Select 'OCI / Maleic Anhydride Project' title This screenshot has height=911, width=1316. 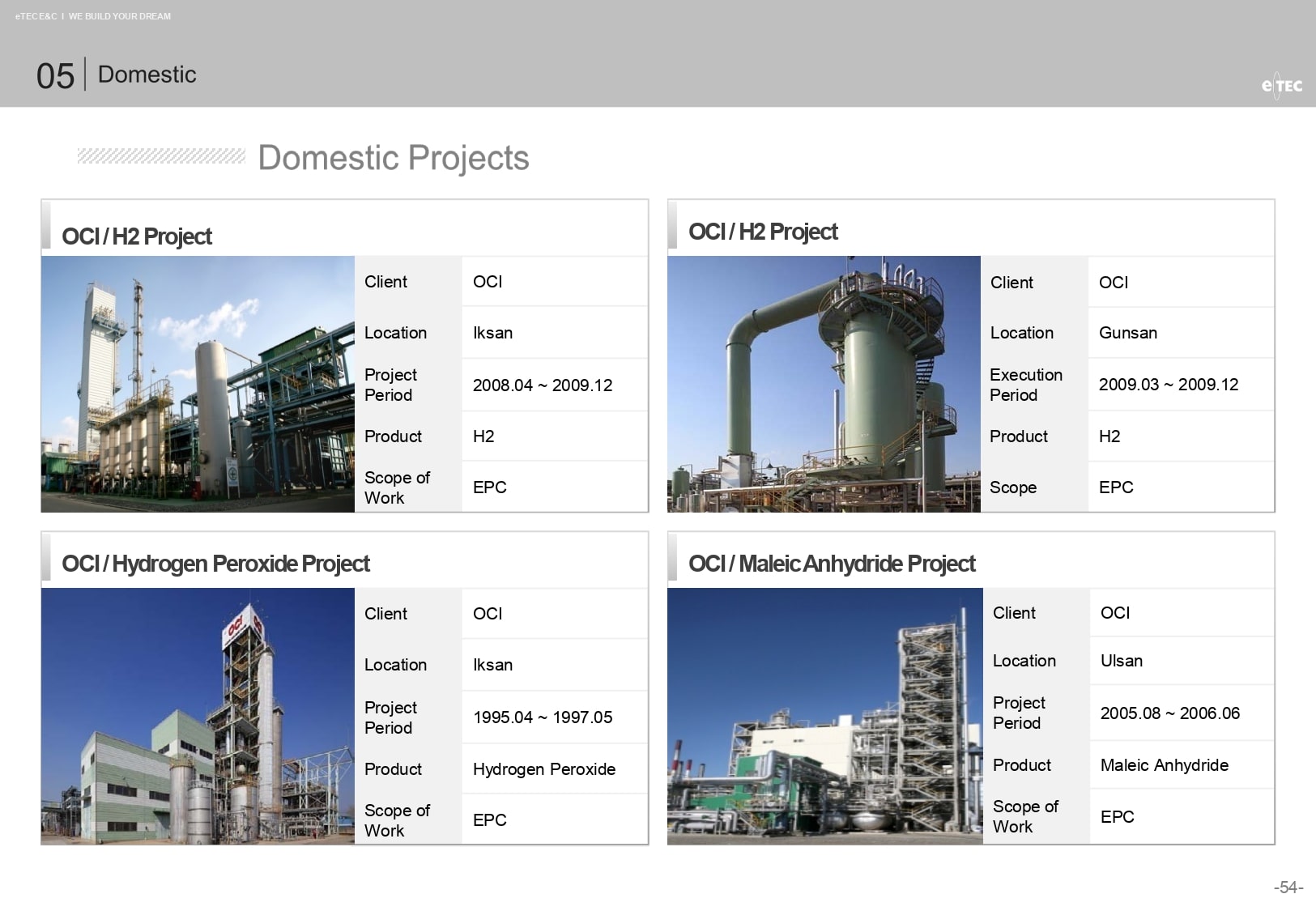(x=832, y=564)
